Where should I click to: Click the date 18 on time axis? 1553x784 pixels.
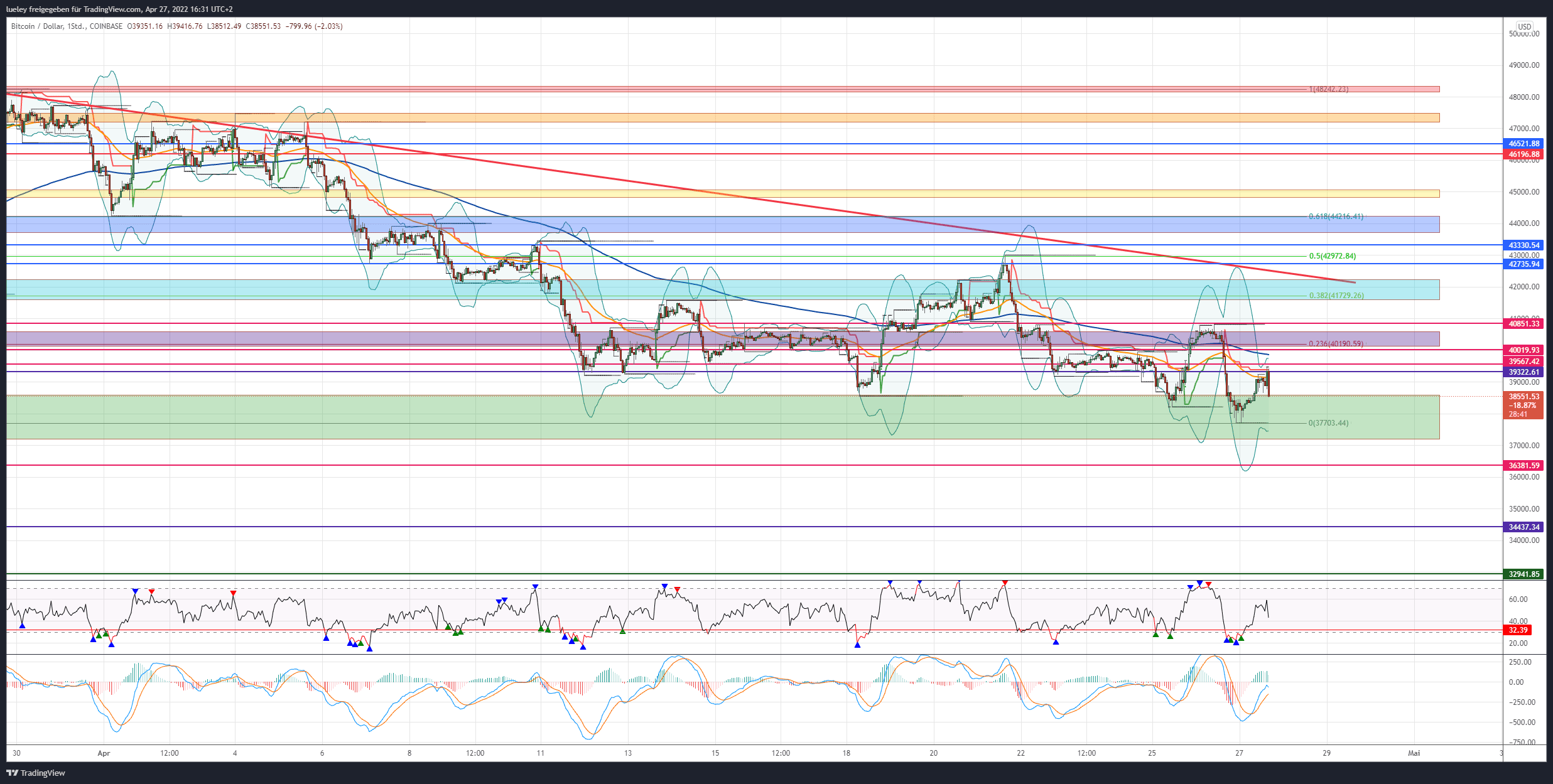coord(847,753)
